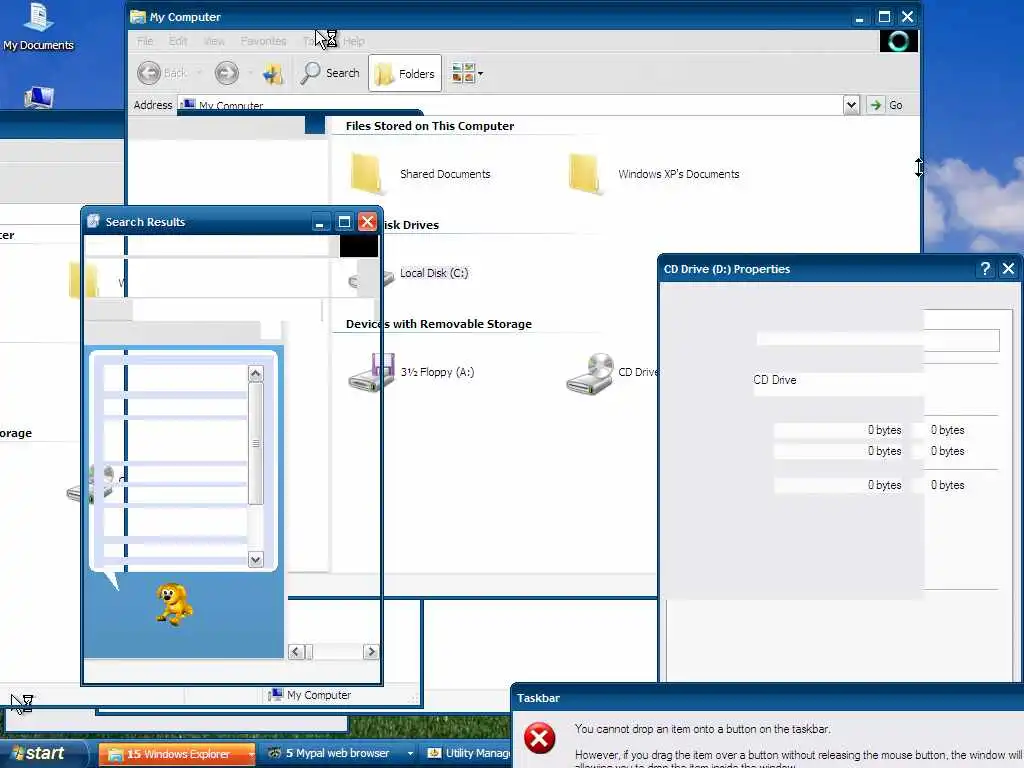Select the CD Drive icon
Screen dimensions: 1024x768
click(x=590, y=374)
